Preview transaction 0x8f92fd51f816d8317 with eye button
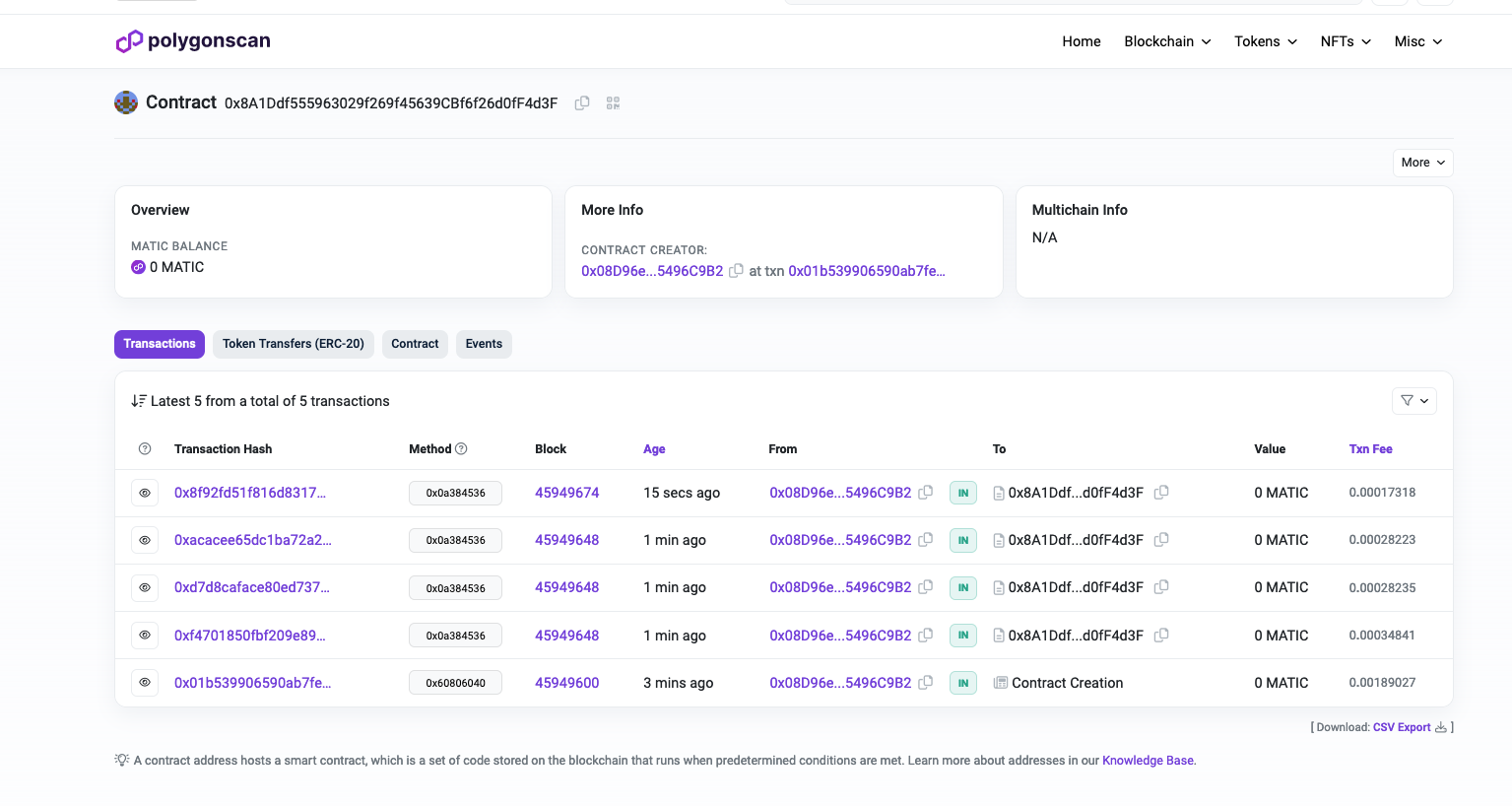1512x806 pixels. tap(145, 493)
